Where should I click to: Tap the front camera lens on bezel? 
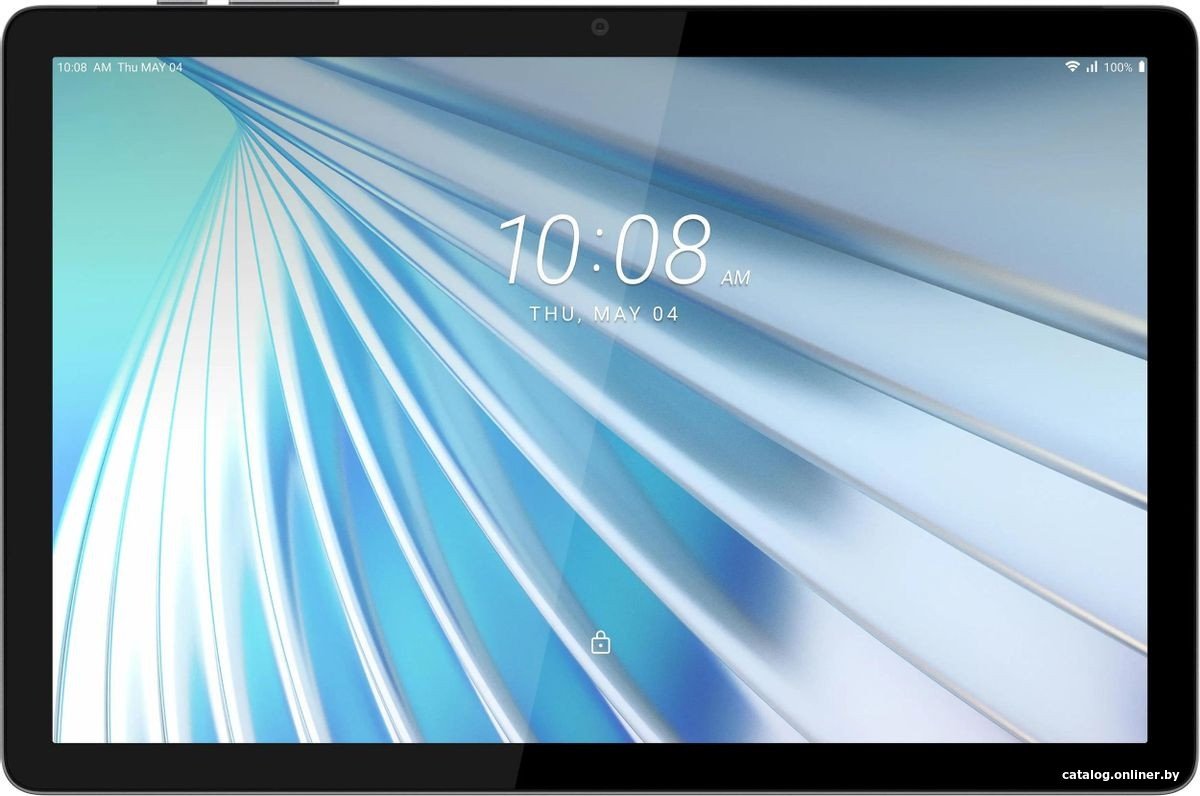(x=600, y=27)
